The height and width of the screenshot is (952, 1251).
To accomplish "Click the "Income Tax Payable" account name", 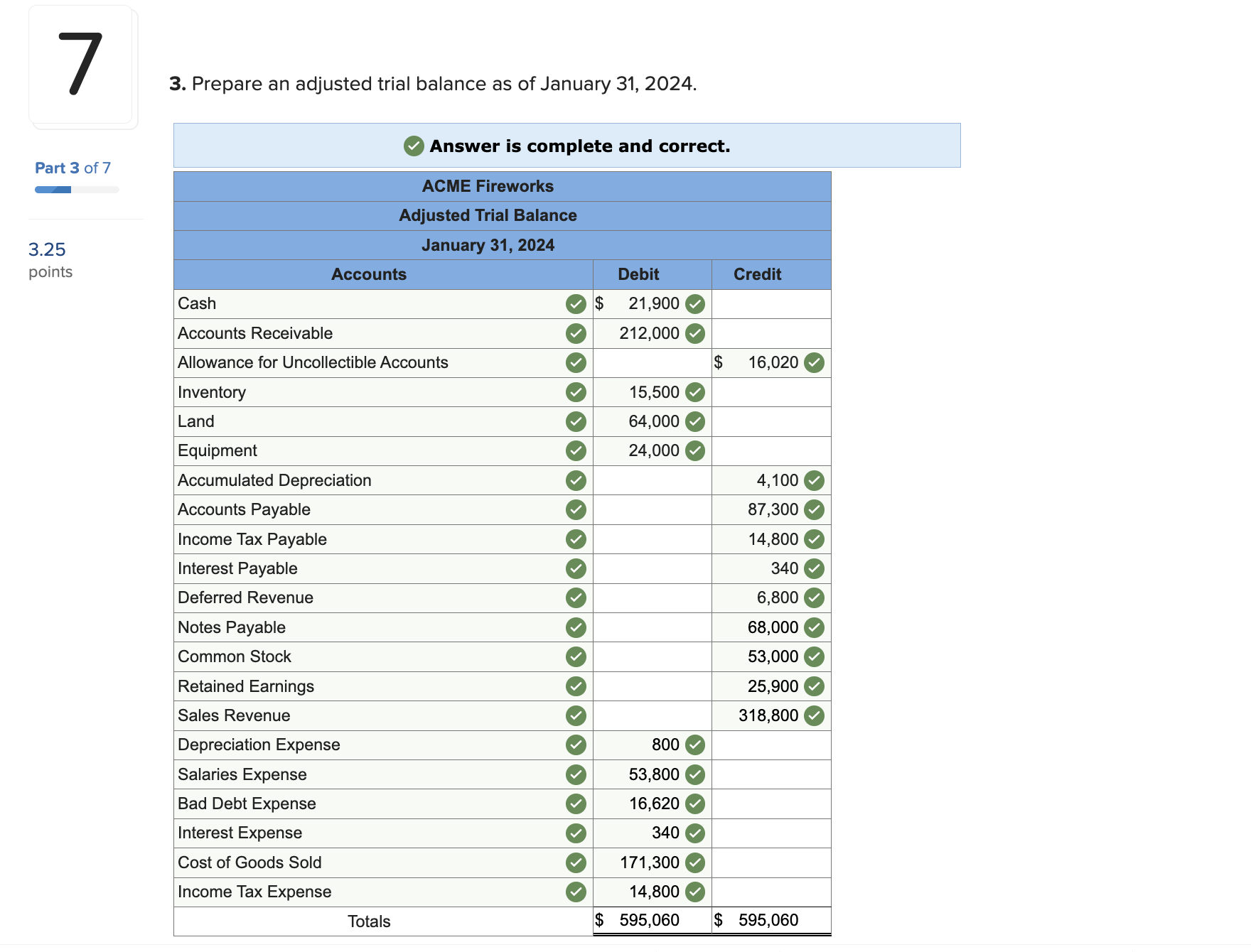I will point(252,540).
